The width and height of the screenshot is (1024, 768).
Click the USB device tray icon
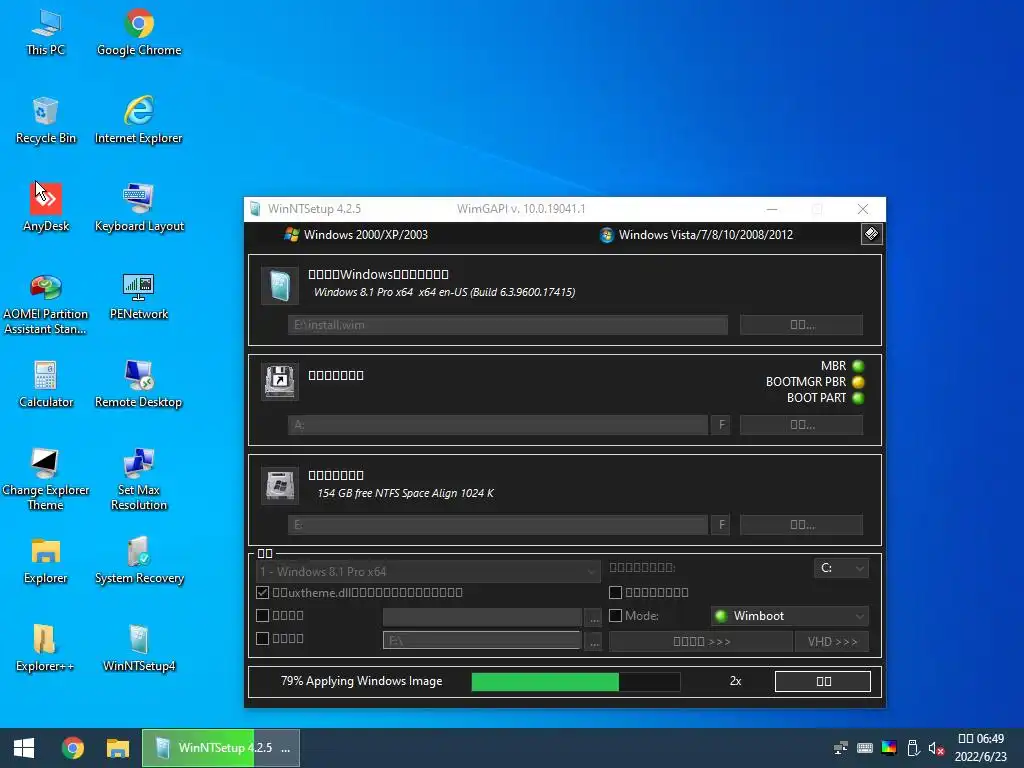913,748
